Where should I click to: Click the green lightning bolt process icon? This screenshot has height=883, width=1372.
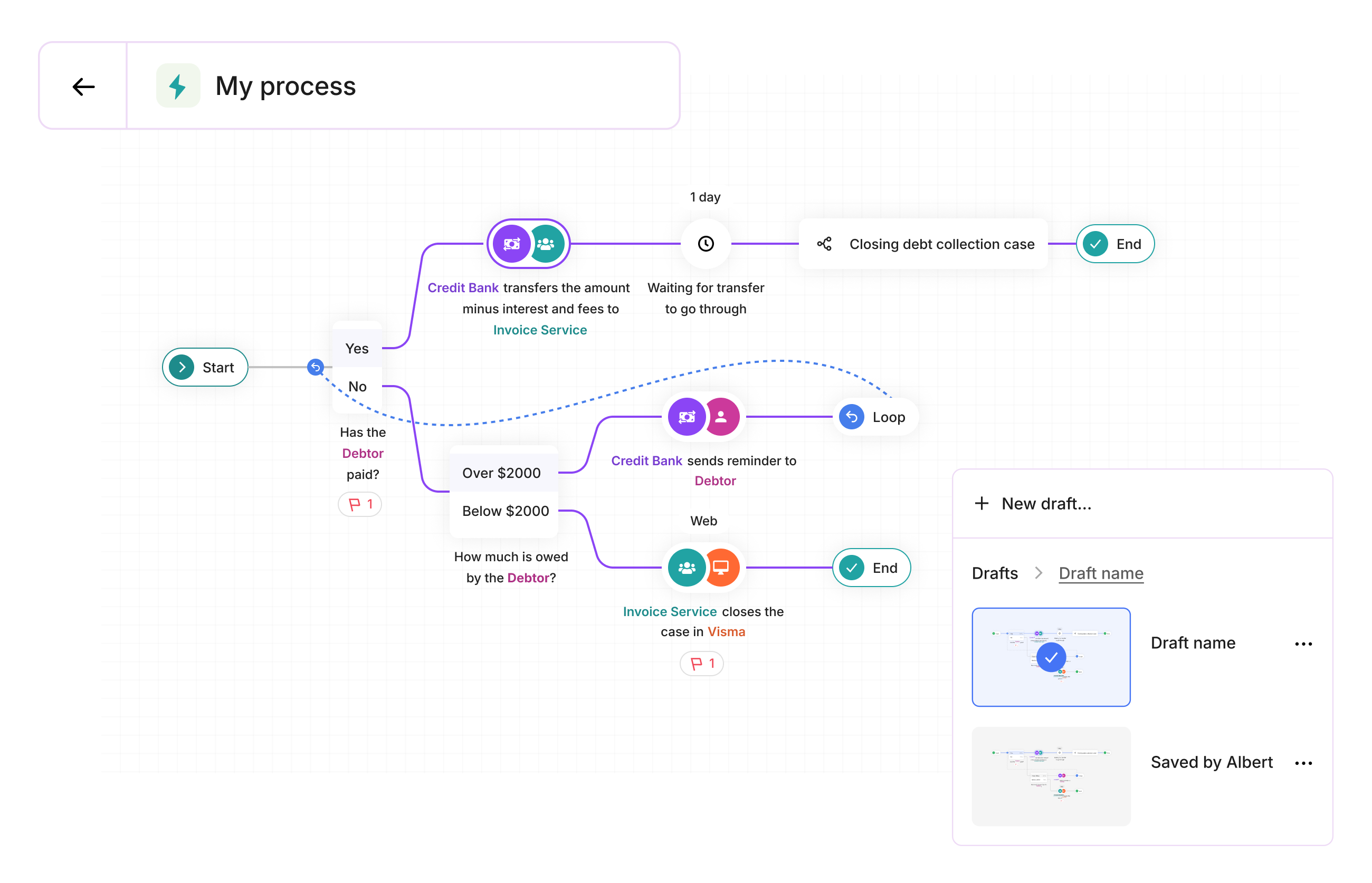point(178,86)
